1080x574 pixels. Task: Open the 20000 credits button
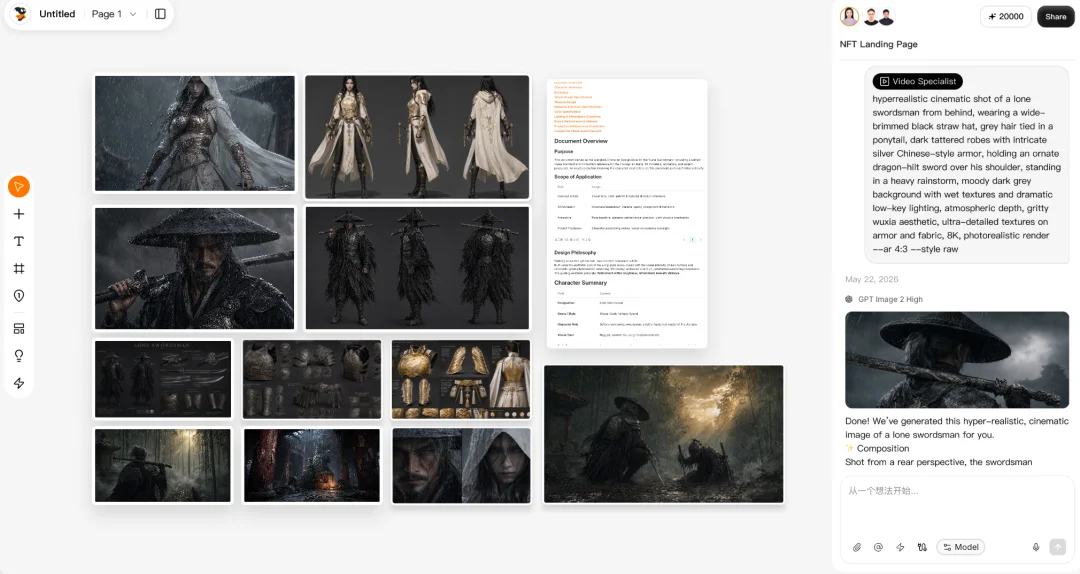1006,17
